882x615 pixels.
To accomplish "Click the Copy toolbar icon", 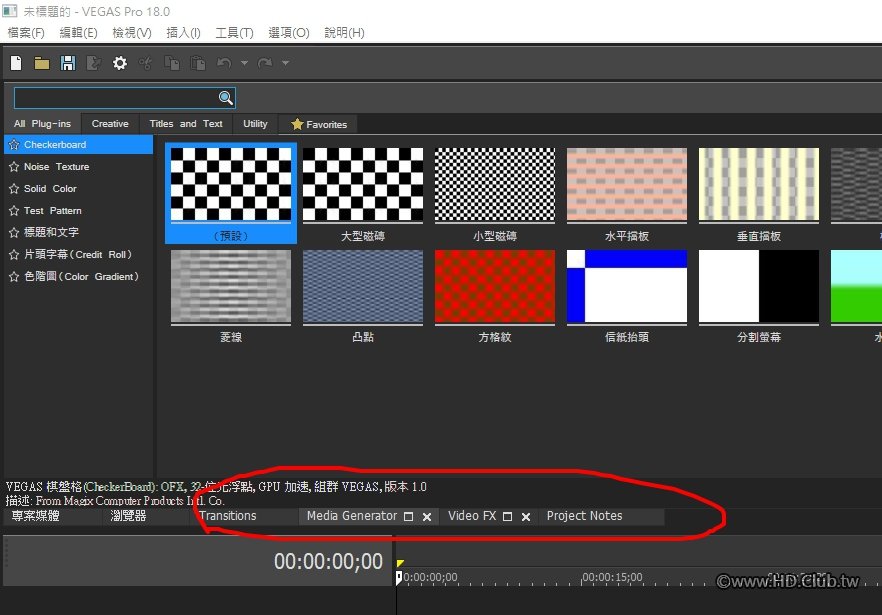I will pyautogui.click(x=172, y=63).
